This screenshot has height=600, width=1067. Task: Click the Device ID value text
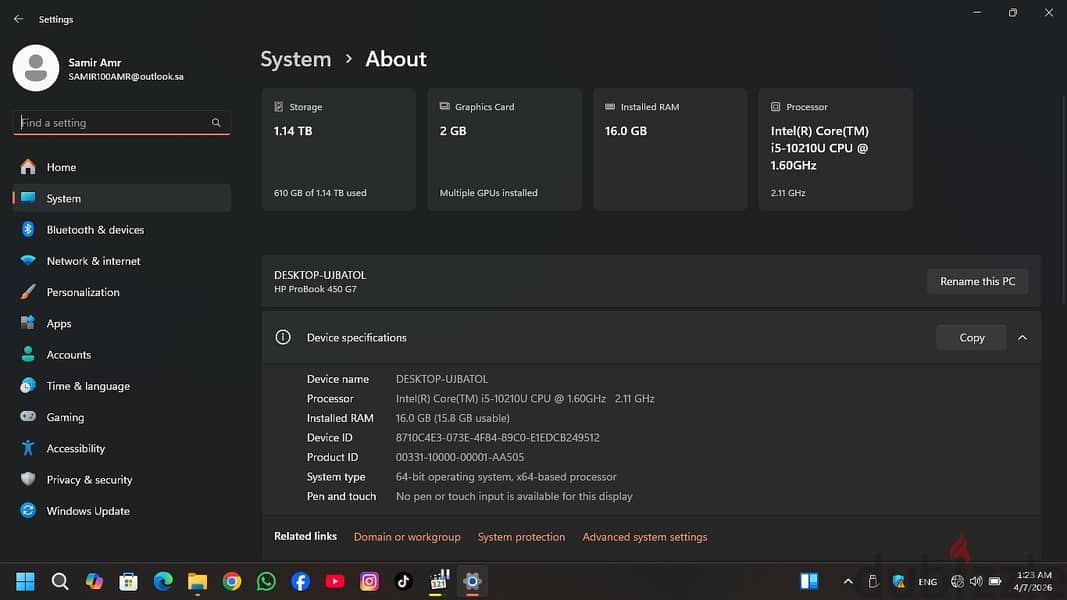click(497, 437)
